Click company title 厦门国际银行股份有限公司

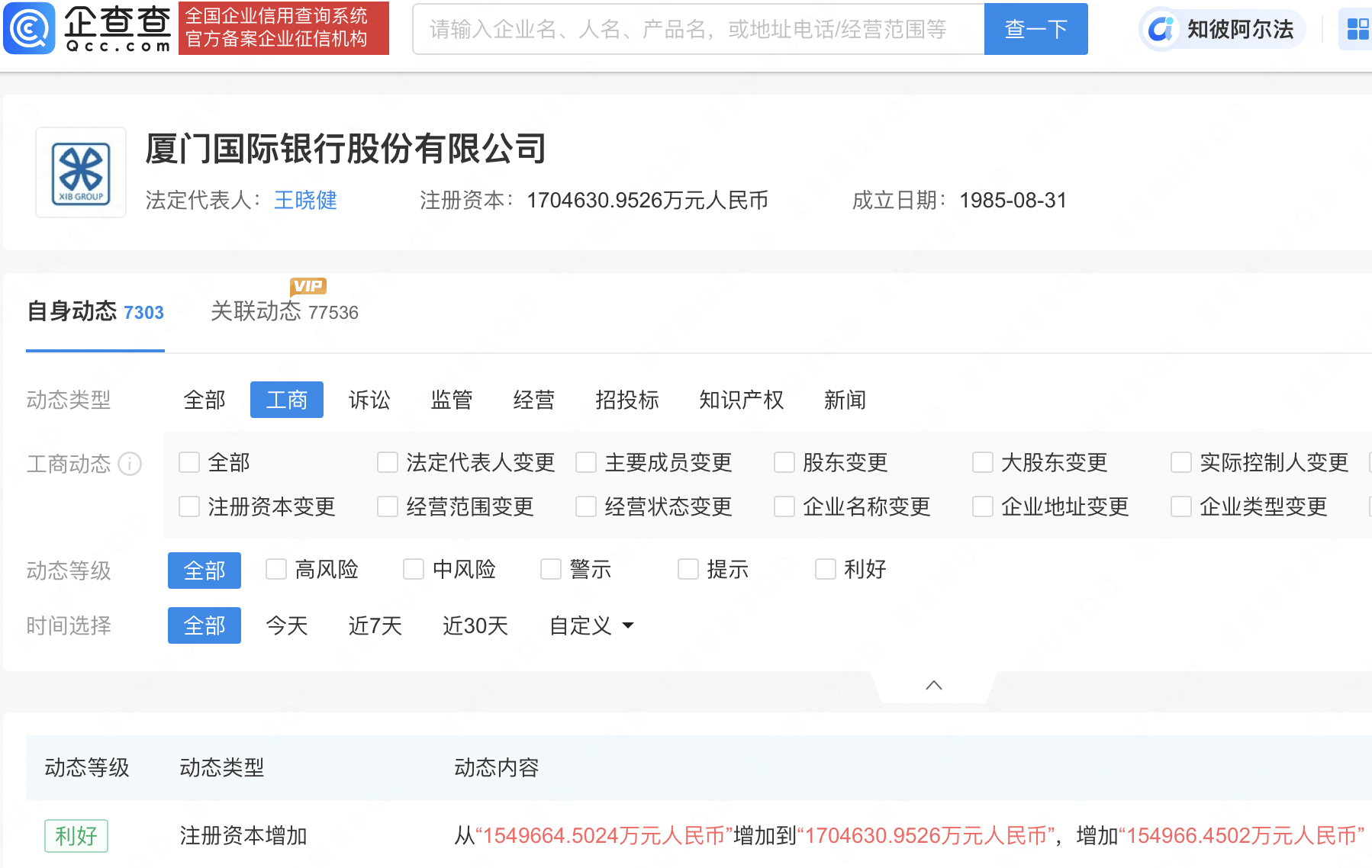pyautogui.click(x=346, y=149)
